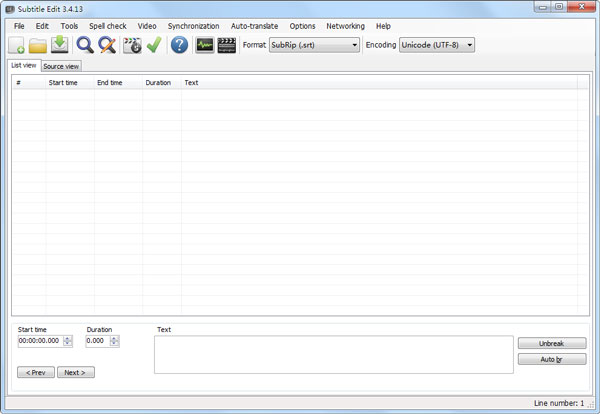Open the Auto-translate menu

click(x=254, y=26)
